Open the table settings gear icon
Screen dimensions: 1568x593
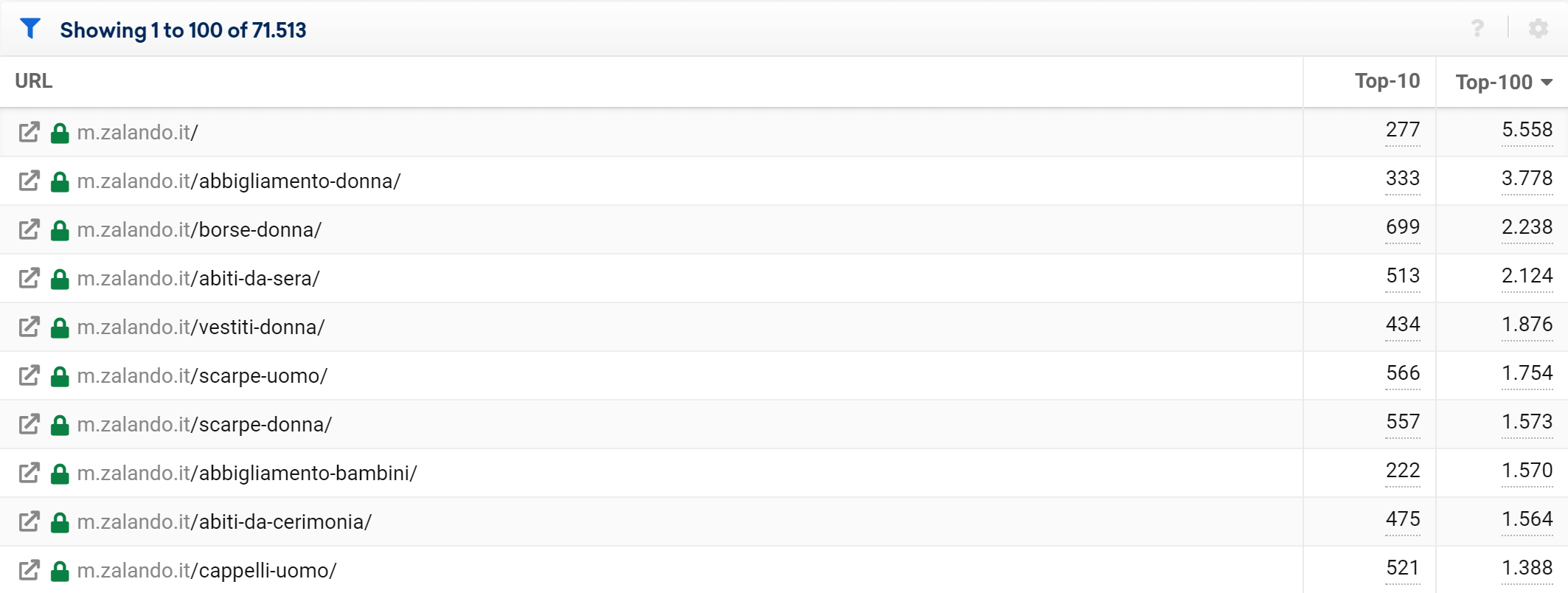1538,29
